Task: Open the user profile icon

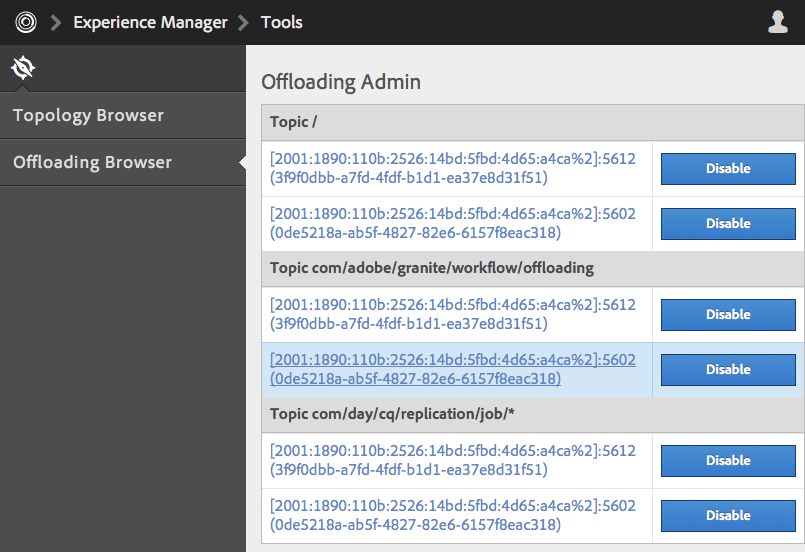Action: pyautogui.click(x=778, y=22)
